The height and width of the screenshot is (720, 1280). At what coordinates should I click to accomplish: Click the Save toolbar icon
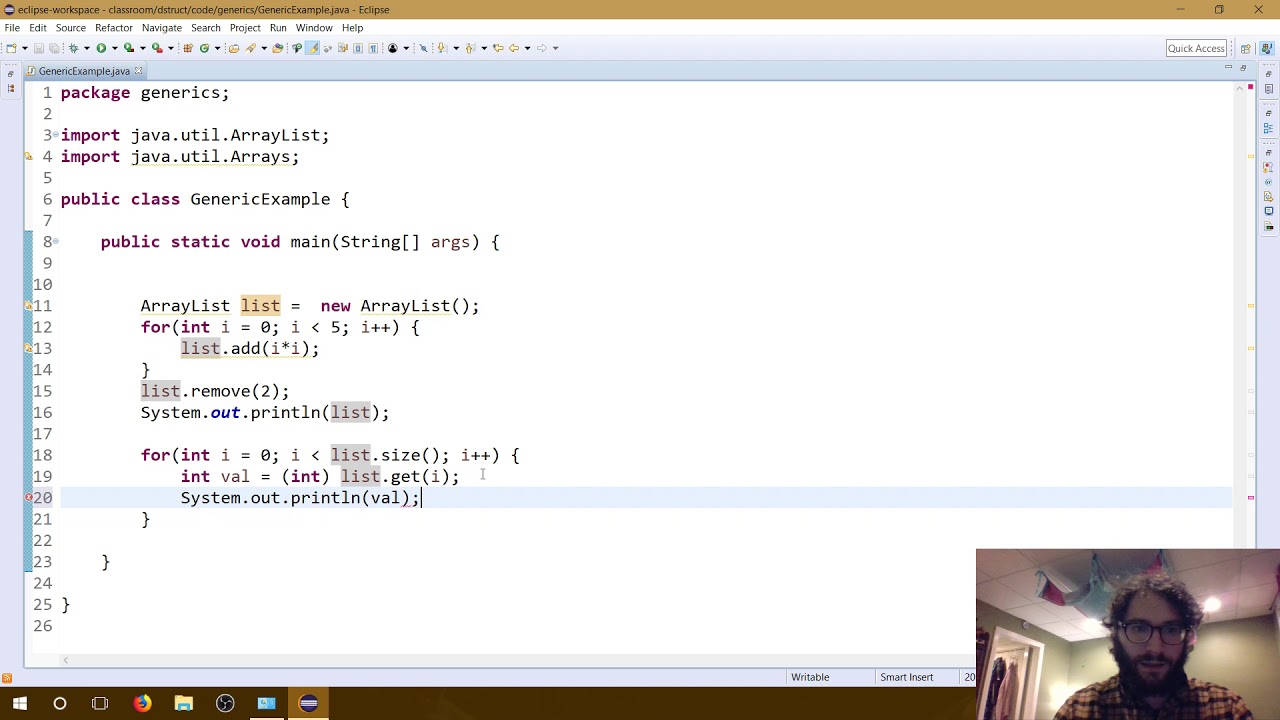pos(39,48)
